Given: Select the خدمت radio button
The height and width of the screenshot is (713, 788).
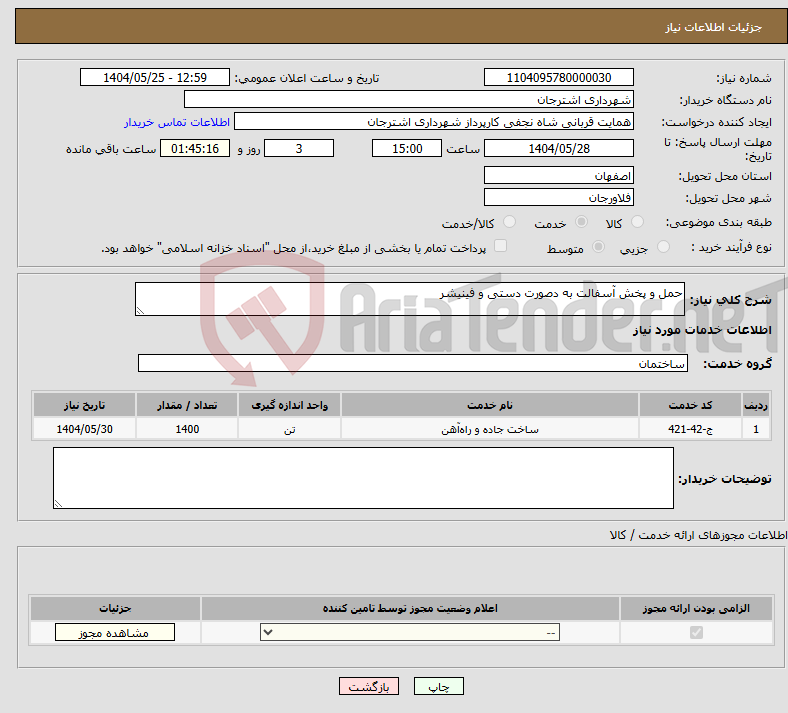Looking at the screenshot, I should coord(581,222).
